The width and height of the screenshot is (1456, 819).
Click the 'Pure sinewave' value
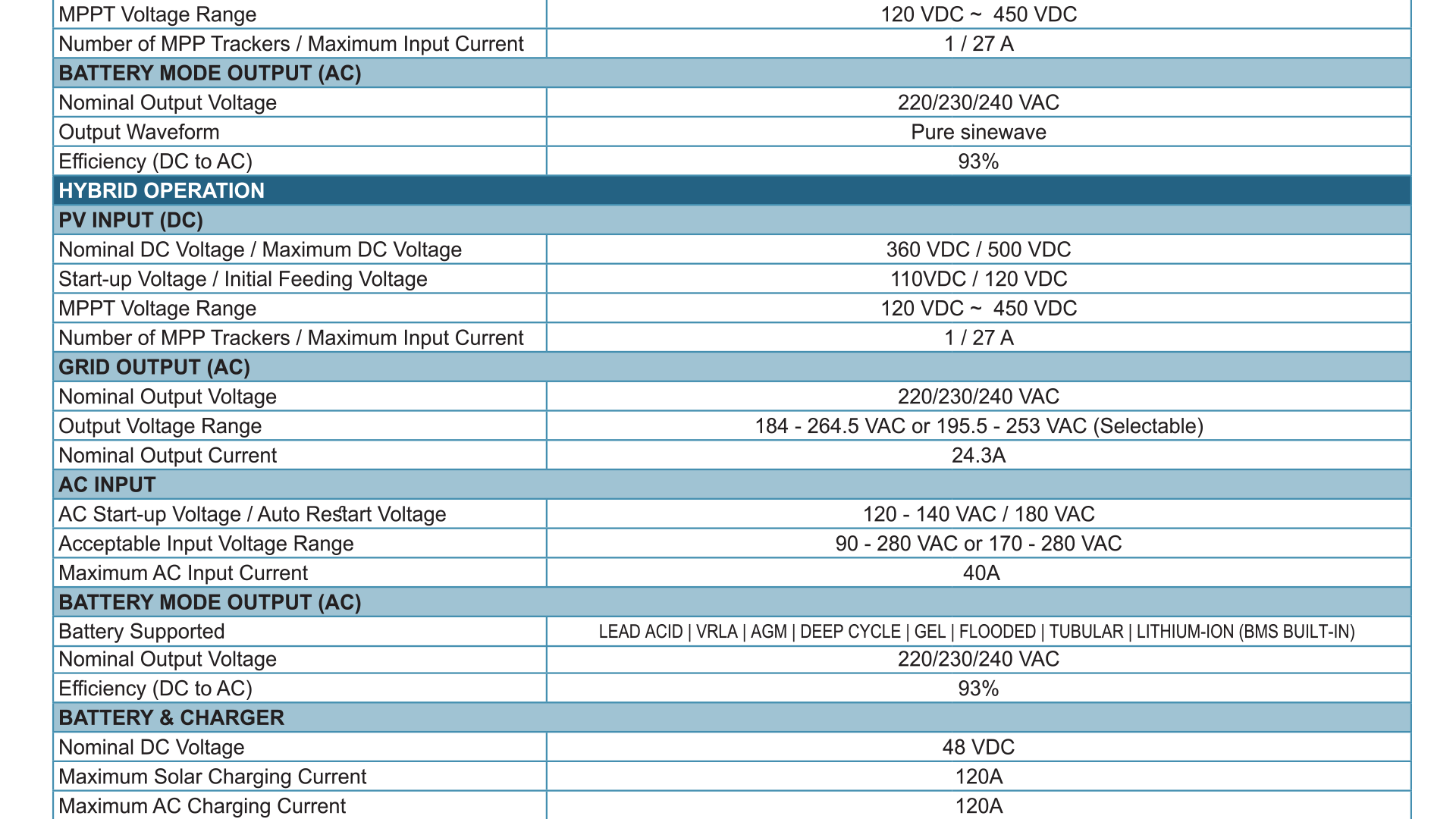point(978,132)
